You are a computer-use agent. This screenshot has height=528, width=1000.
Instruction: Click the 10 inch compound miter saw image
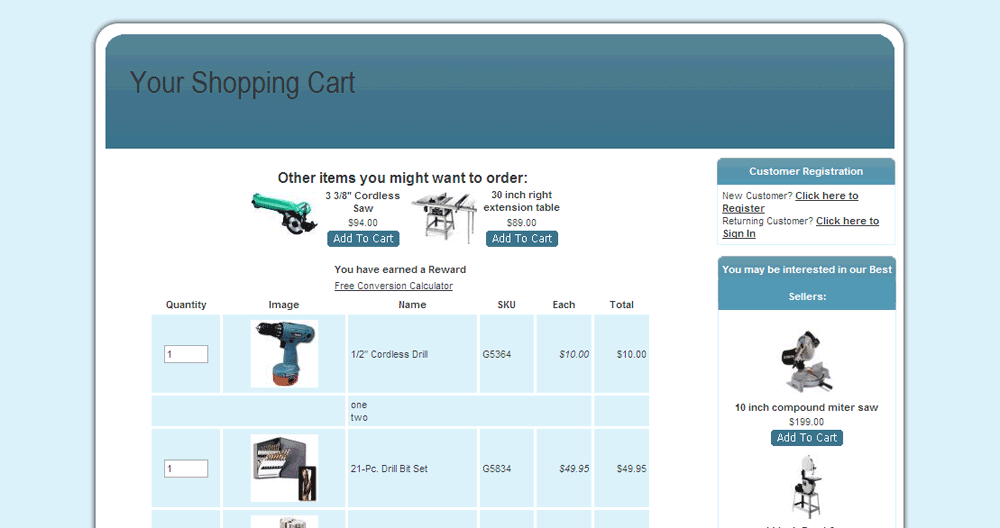point(806,360)
